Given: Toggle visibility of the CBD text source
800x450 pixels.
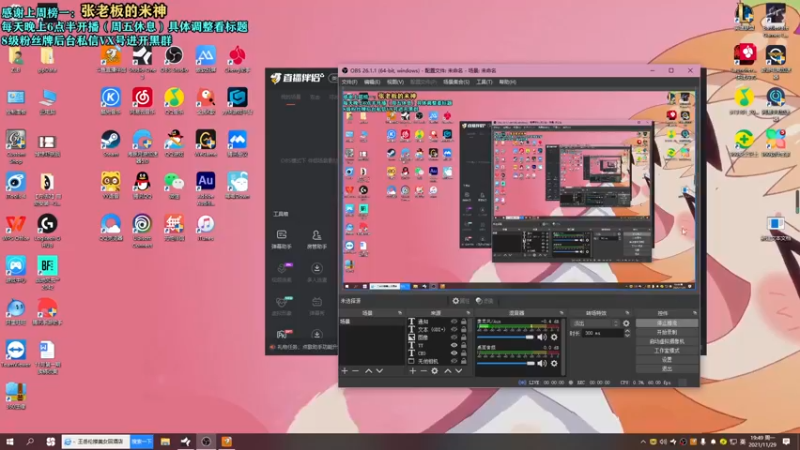Looking at the screenshot, I should tap(454, 353).
